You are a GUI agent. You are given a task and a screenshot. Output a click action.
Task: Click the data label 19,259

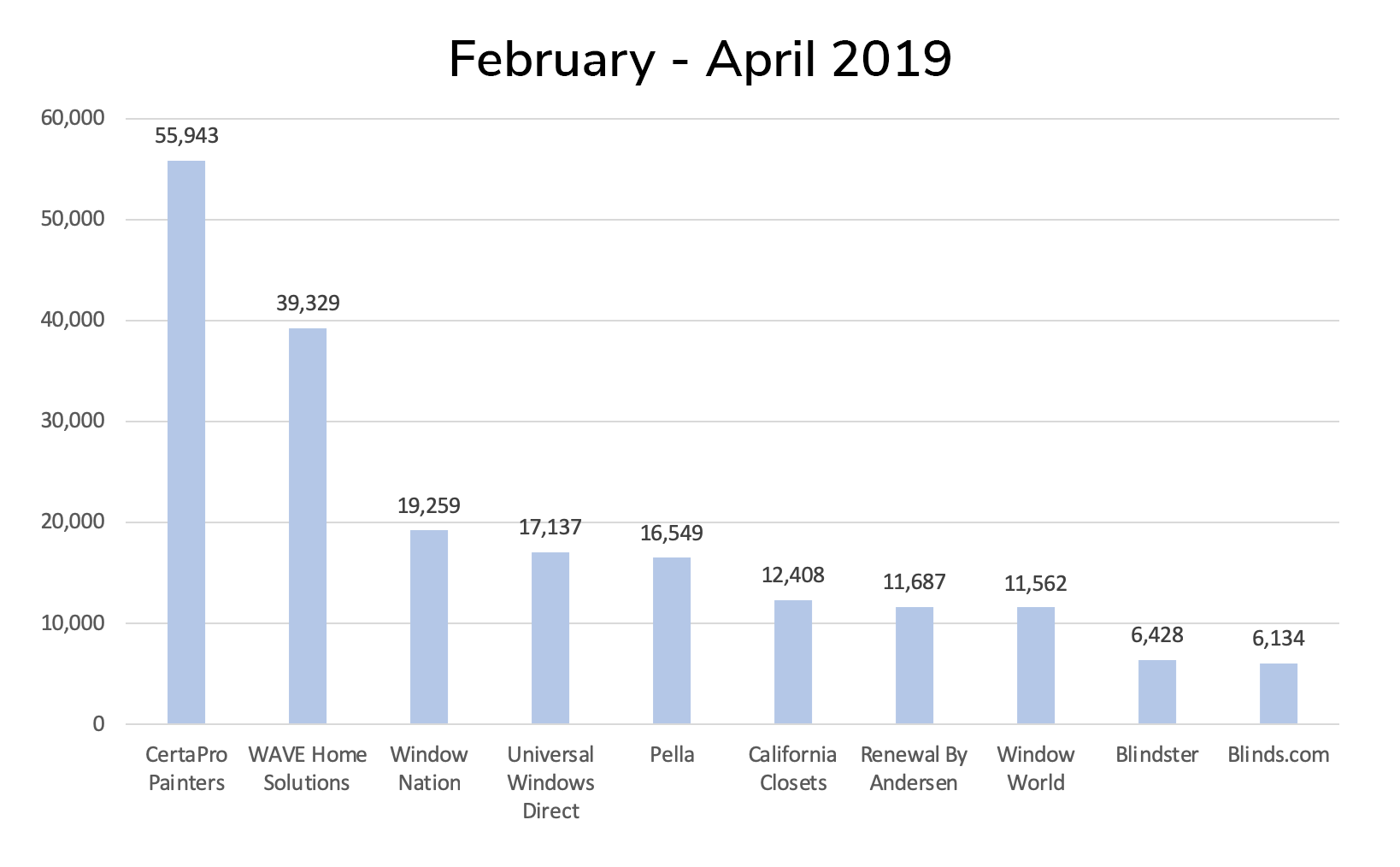[x=429, y=505]
